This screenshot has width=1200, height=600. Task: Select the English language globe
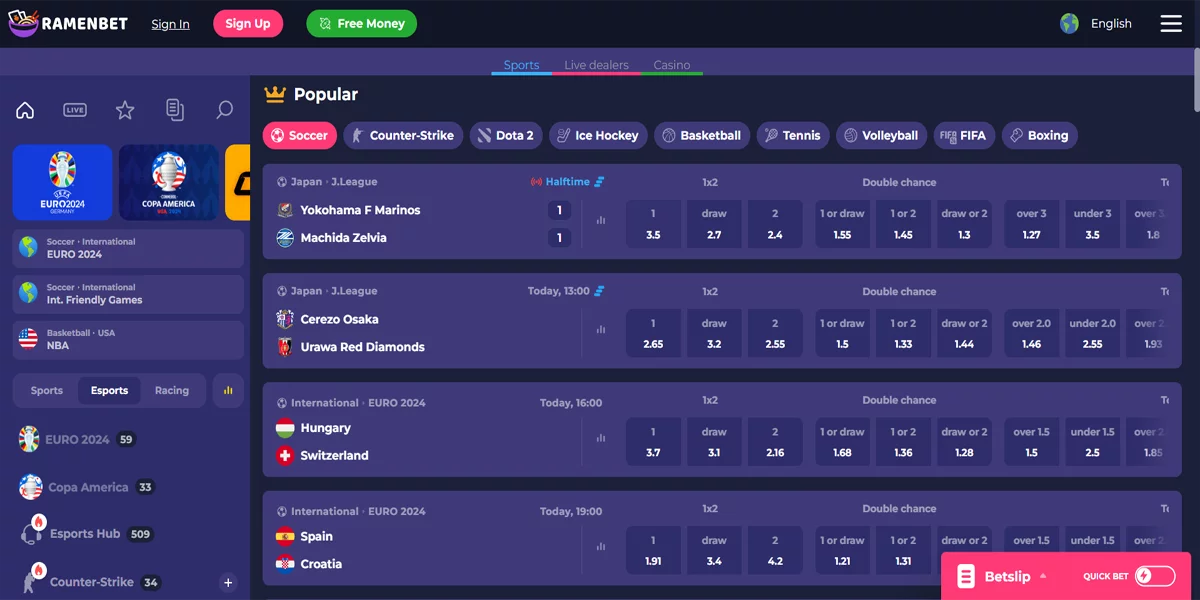click(1070, 23)
